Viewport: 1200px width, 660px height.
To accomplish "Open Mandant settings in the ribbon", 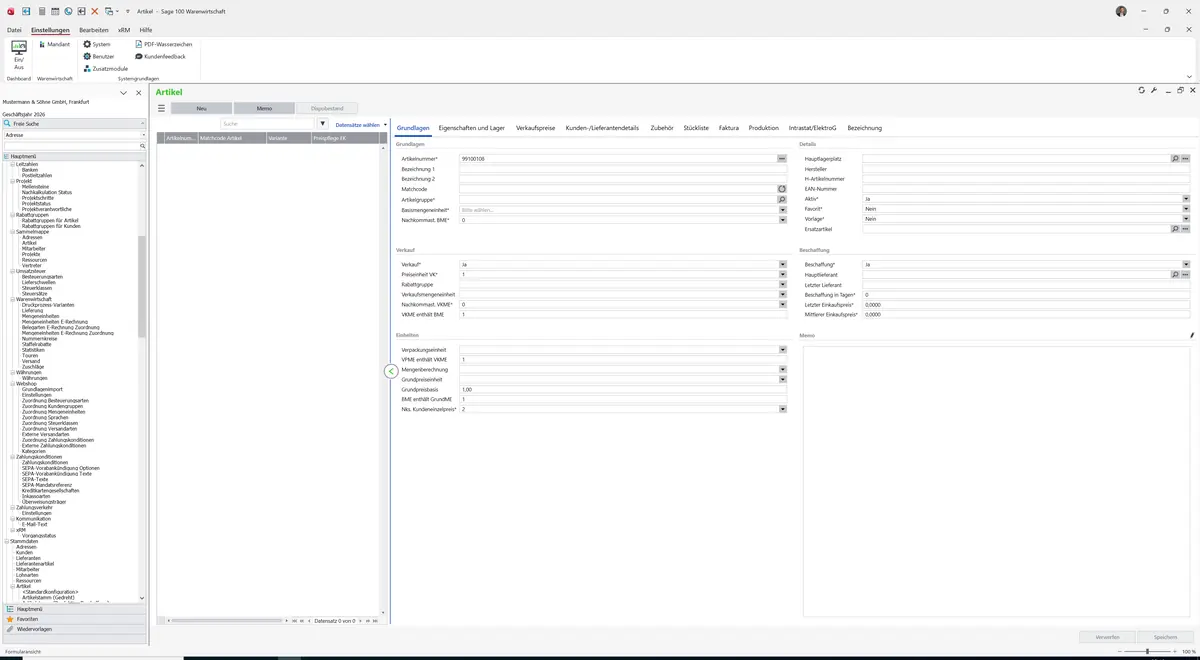I will click(54, 44).
